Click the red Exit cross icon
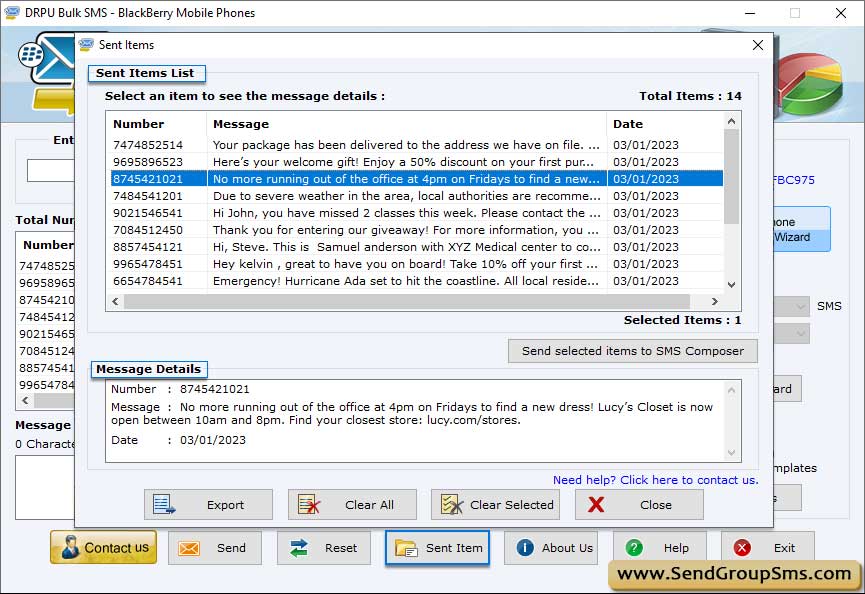 click(x=742, y=548)
